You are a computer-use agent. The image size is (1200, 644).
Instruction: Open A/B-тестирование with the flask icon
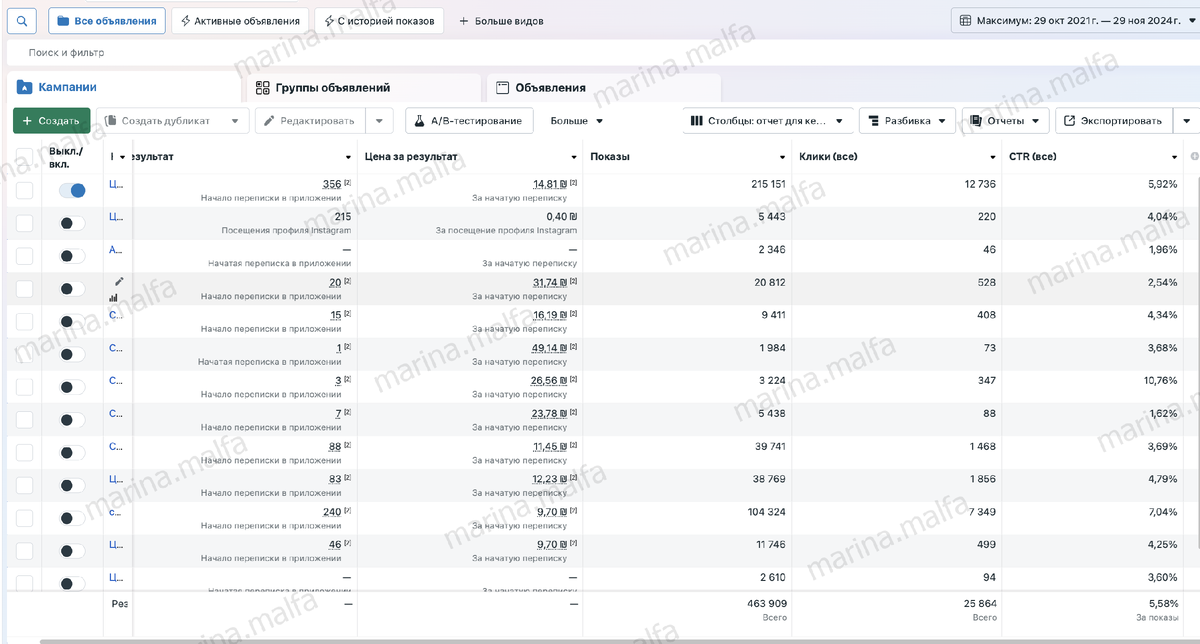tap(470, 121)
